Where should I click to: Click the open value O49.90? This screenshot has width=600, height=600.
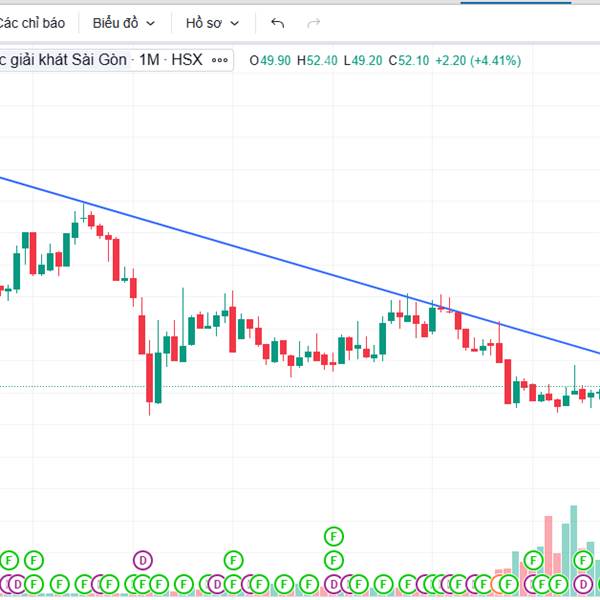270,60
